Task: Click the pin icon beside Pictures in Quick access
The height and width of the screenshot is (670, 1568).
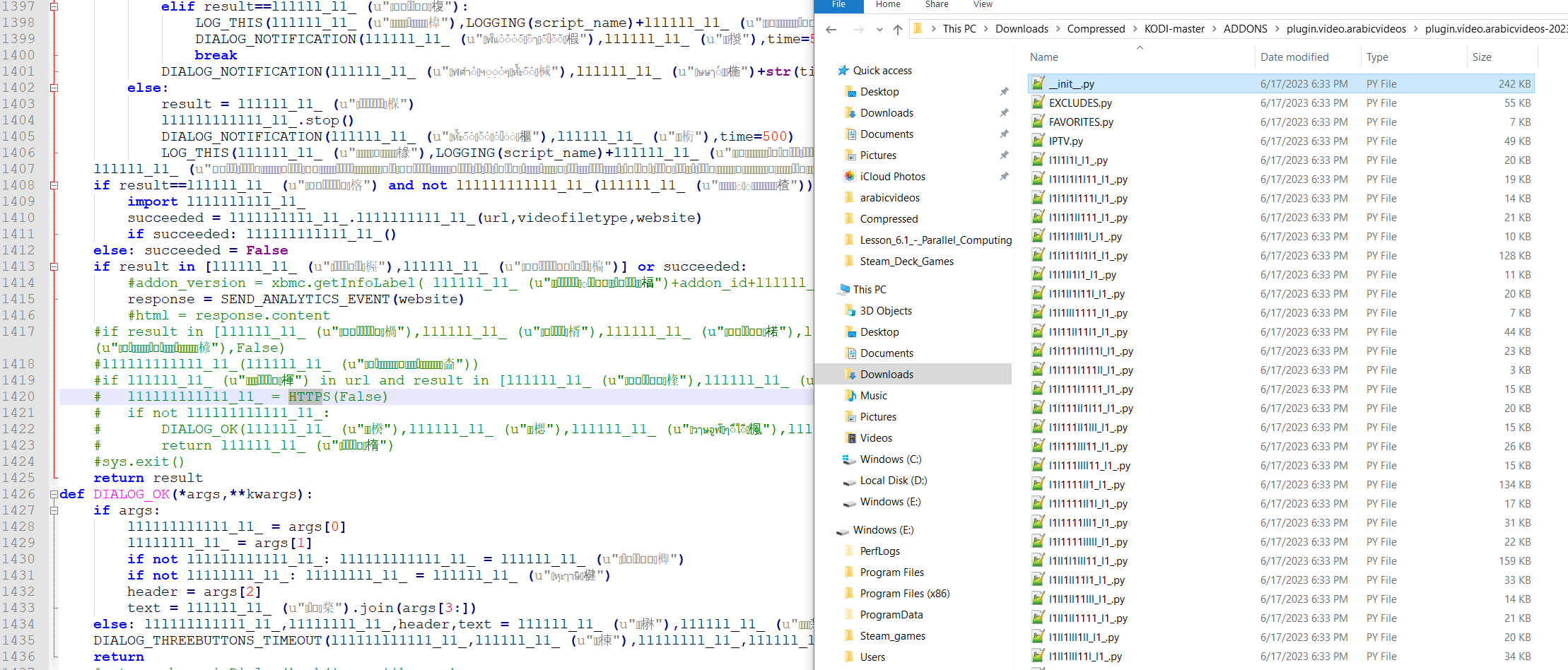Action: point(1004,155)
